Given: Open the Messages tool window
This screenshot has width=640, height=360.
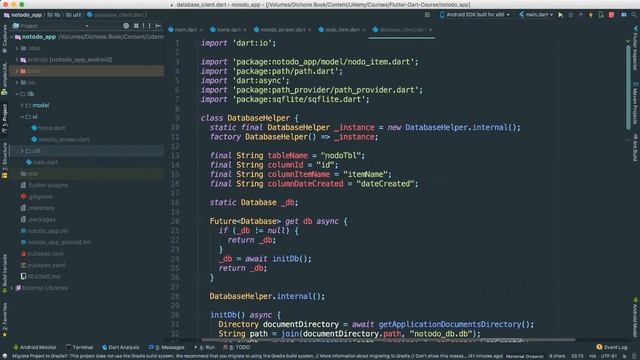Looking at the screenshot, I should pos(167,347).
